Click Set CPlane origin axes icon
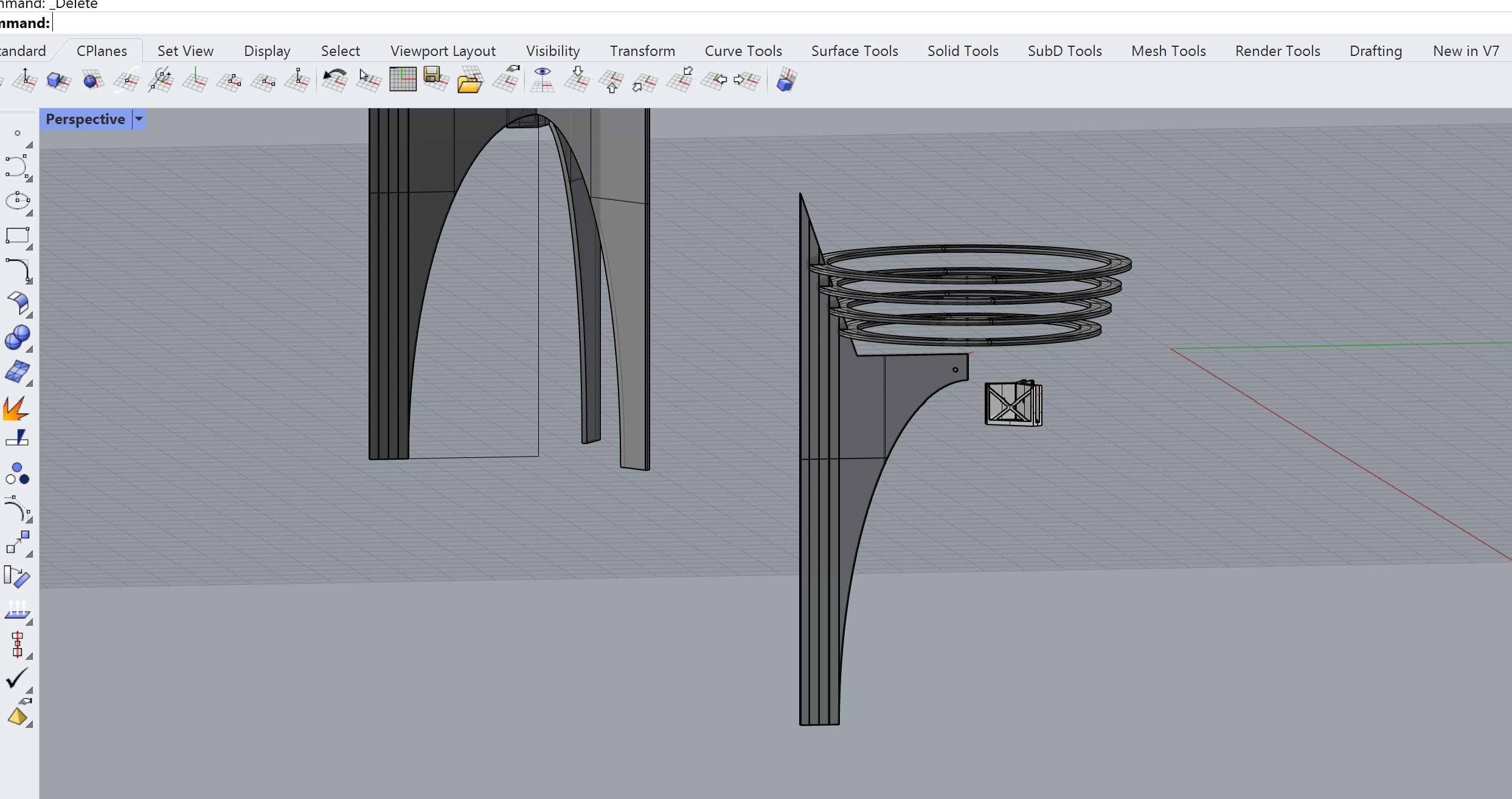The height and width of the screenshot is (799, 1512). 195,80
